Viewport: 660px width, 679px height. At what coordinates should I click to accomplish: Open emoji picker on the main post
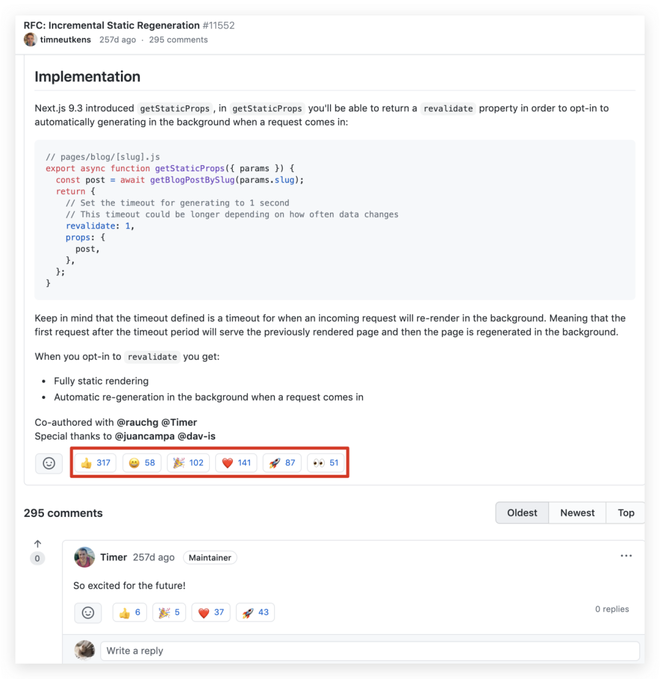tap(49, 463)
